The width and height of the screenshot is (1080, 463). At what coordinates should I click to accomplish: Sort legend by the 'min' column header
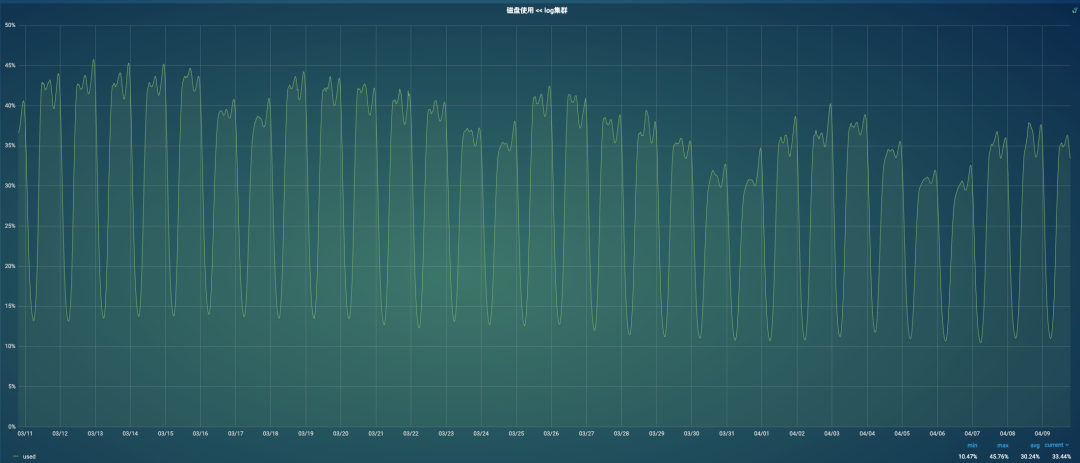(x=972, y=446)
